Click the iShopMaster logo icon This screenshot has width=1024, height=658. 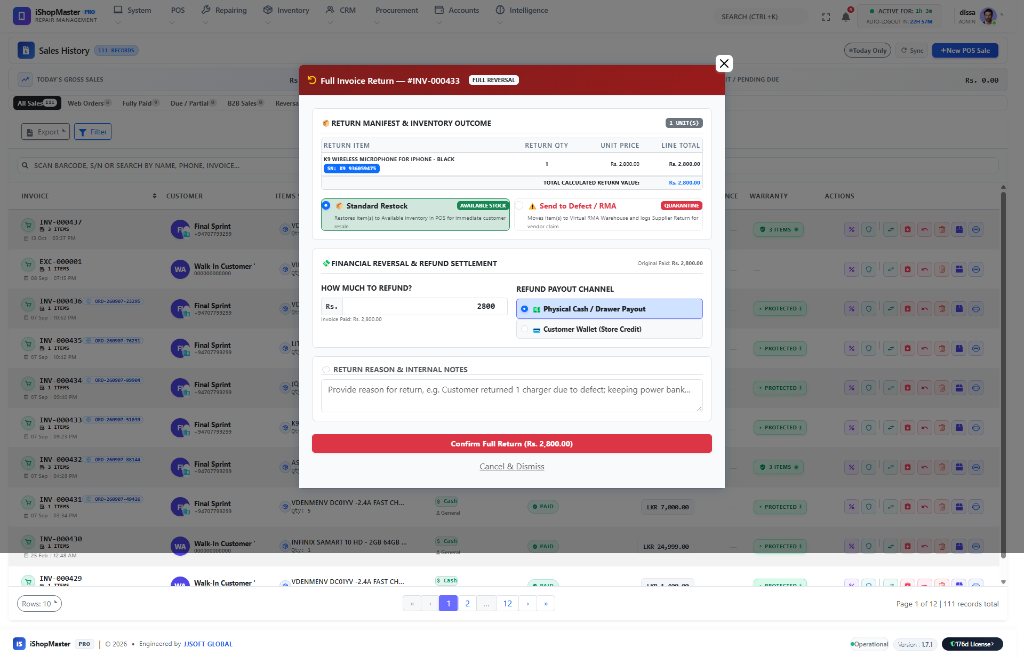tap(22, 16)
